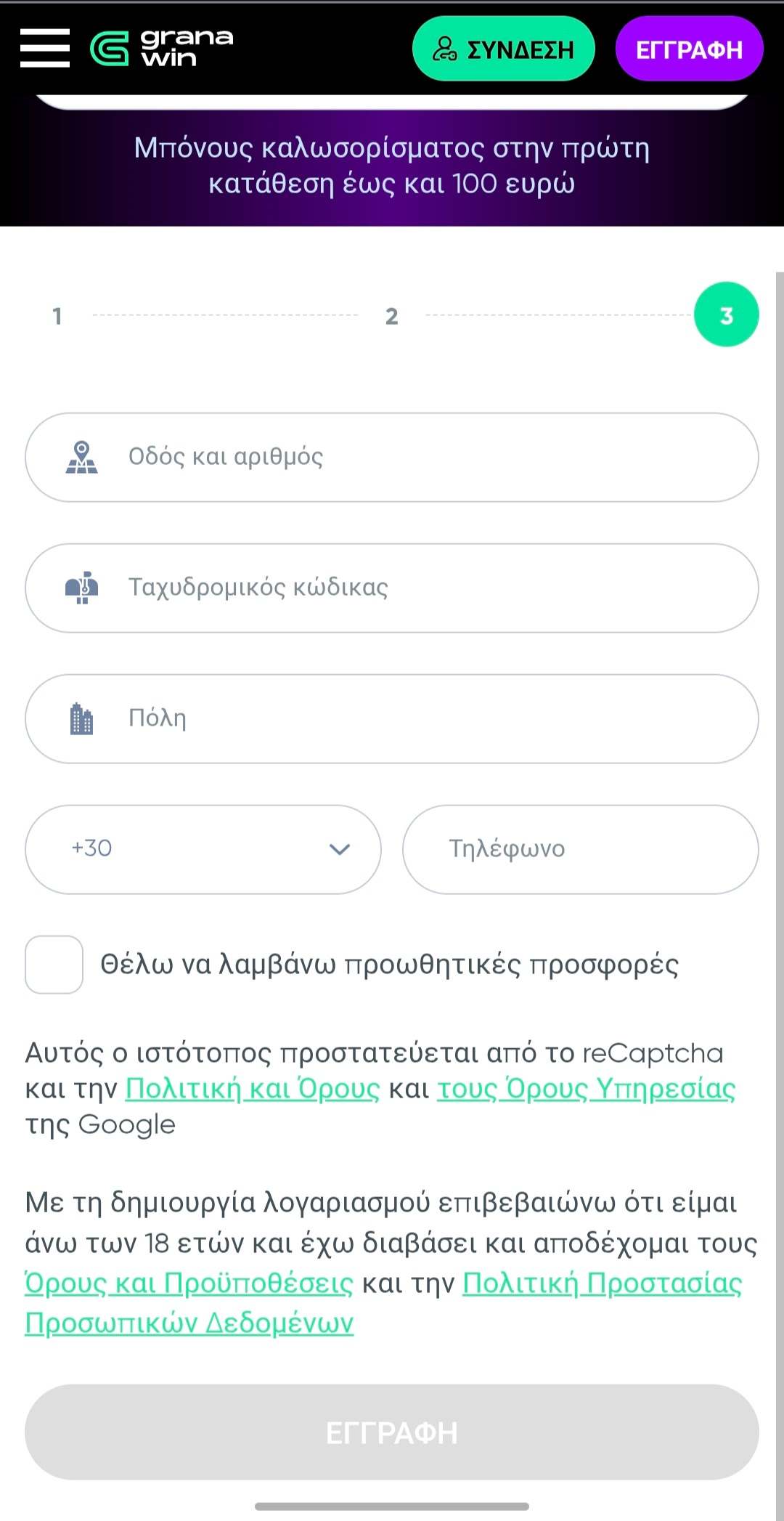Open the hamburger menu
The width and height of the screenshot is (784, 1521).
45,48
